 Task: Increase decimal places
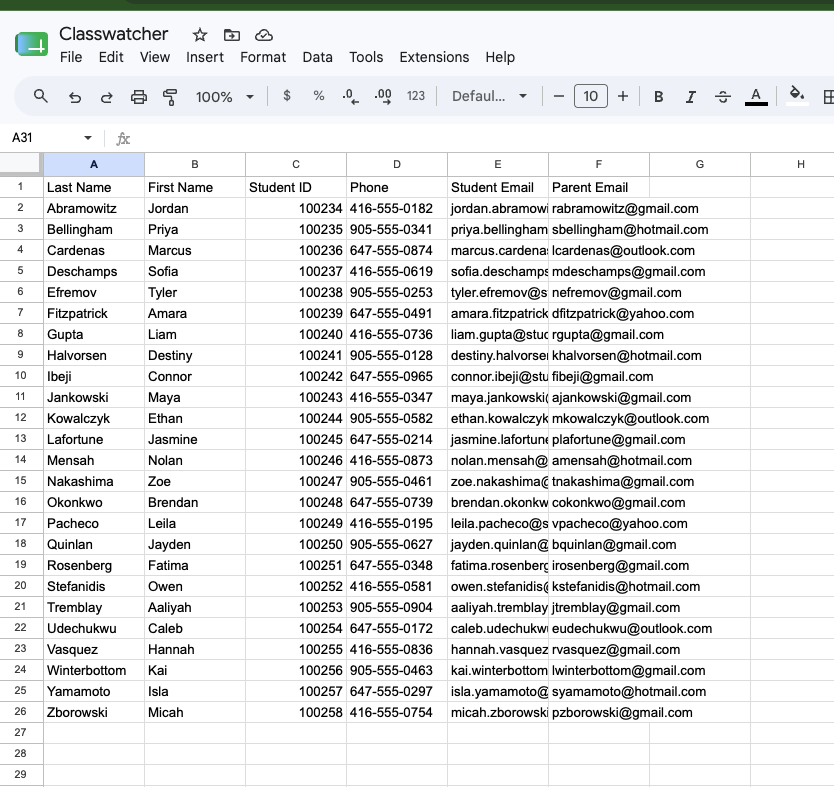[x=383, y=96]
